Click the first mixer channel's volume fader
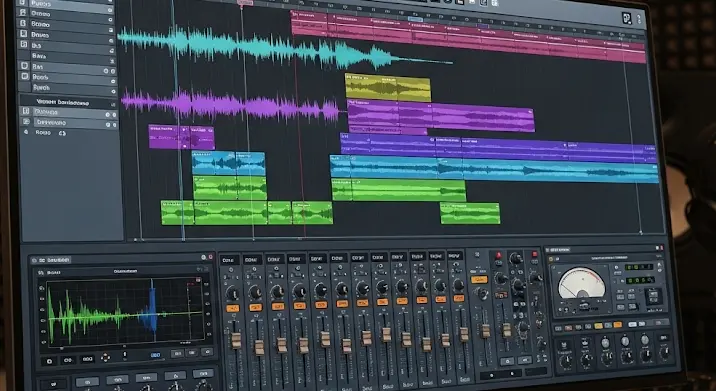The image size is (716, 391). pos(236,340)
